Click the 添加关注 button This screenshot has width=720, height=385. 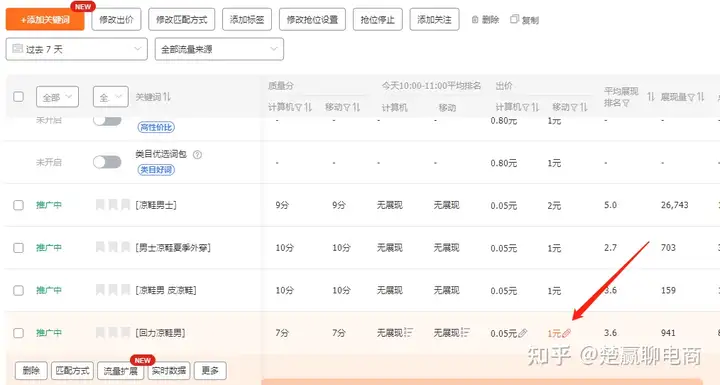click(x=434, y=20)
